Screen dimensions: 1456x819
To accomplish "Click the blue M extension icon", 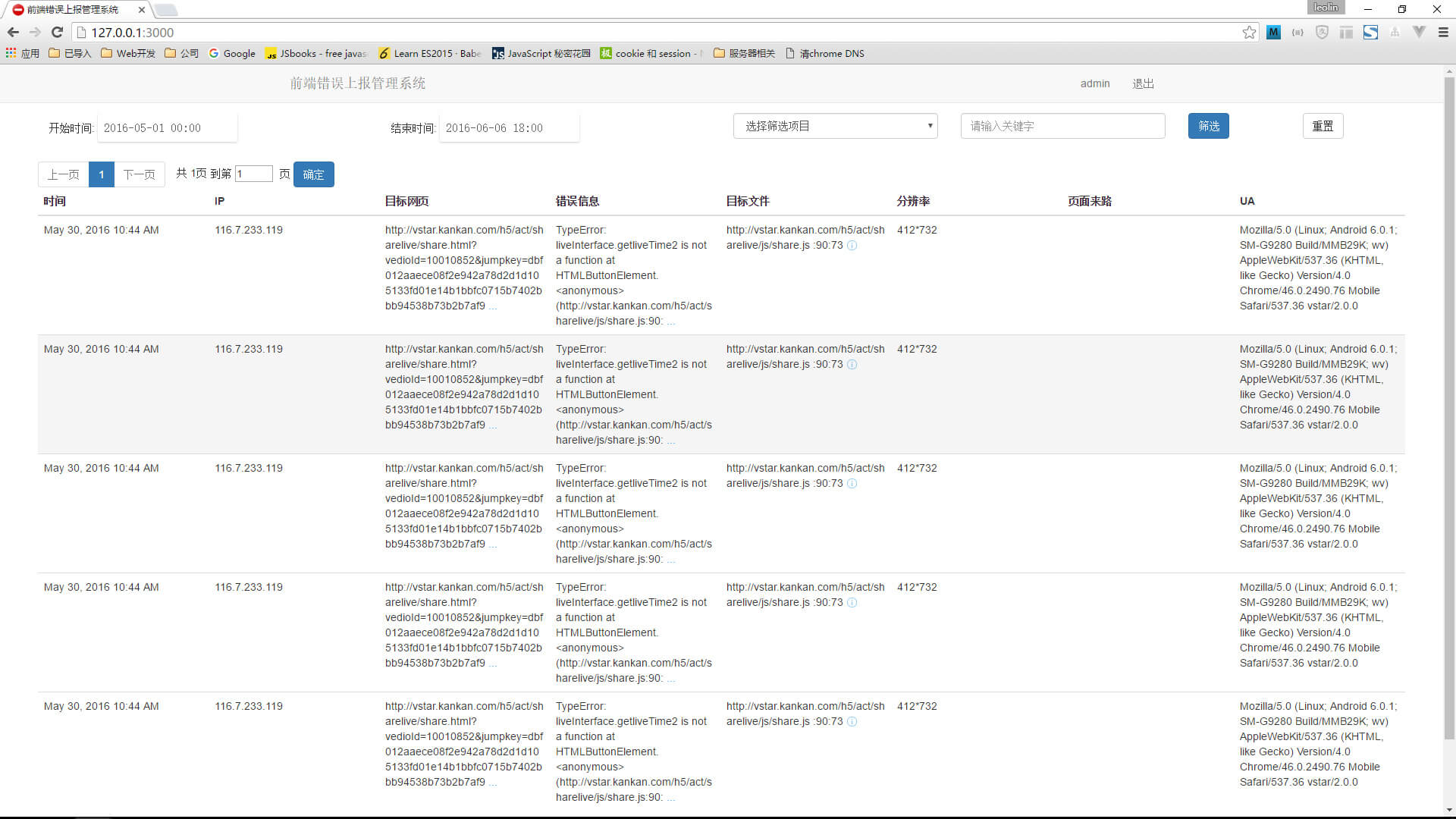I will 1273,32.
